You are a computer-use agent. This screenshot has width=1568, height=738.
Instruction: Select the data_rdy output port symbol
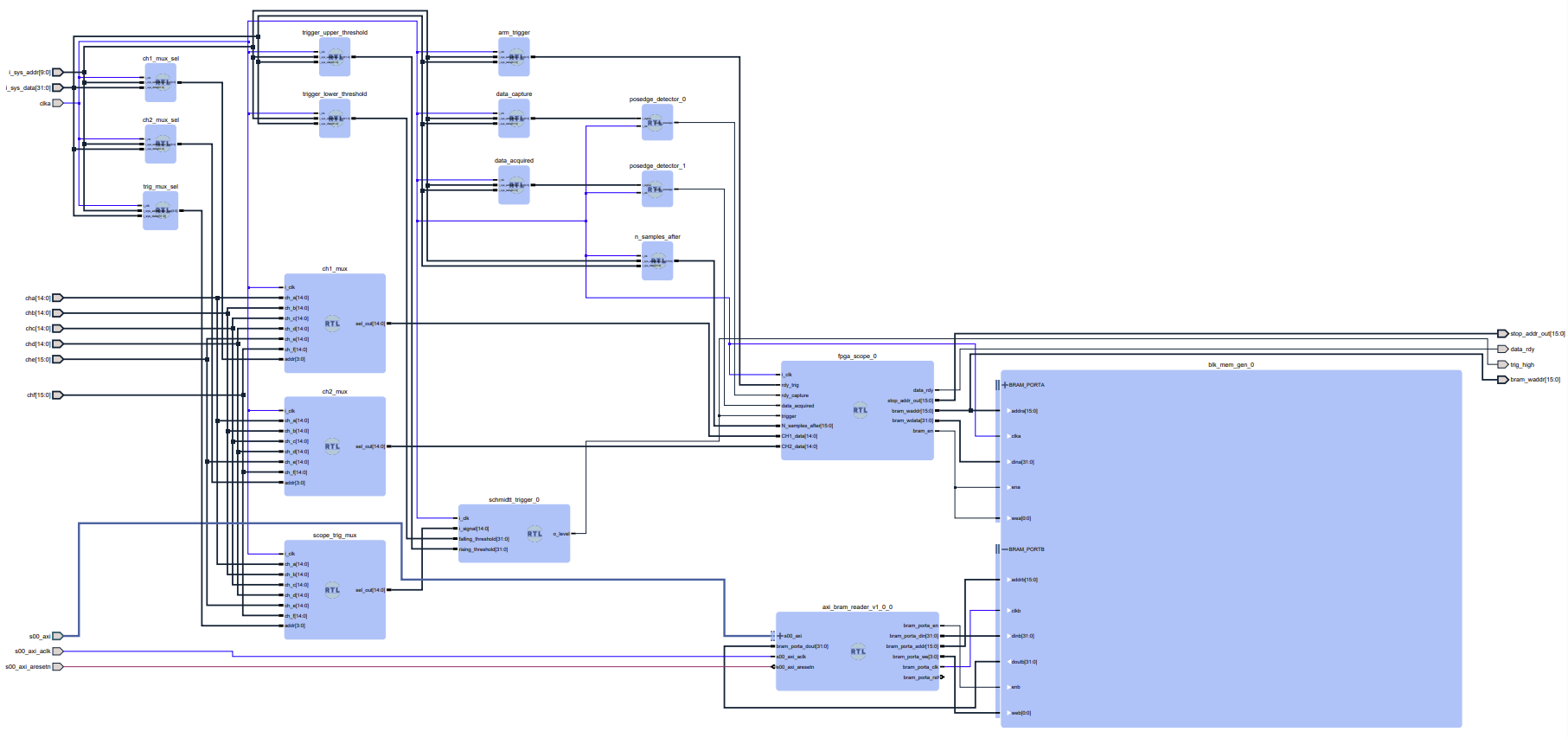pyautogui.click(x=1502, y=350)
